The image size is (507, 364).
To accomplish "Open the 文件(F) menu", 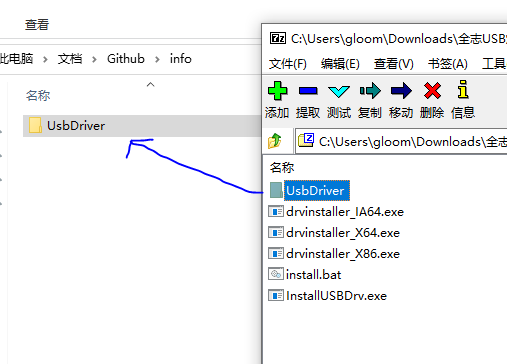I will (x=287, y=64).
